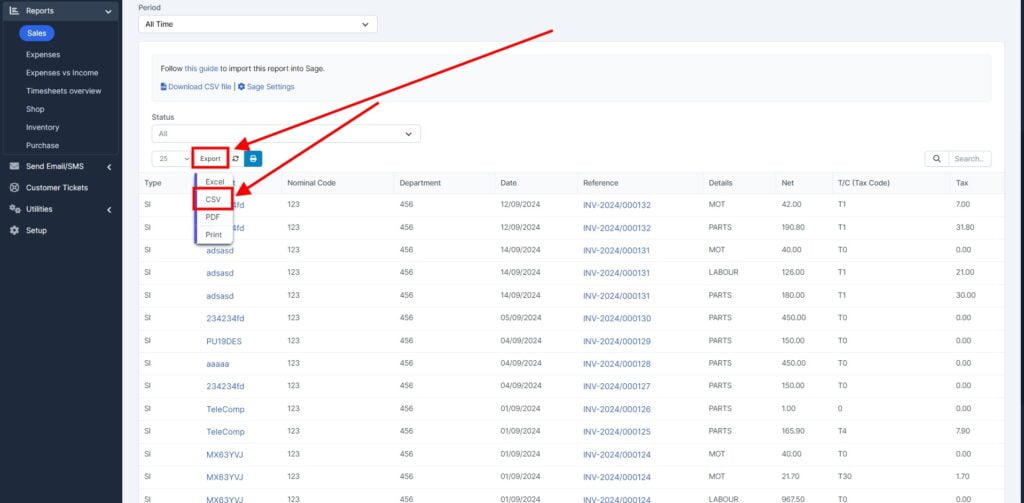
Task: Open invoice INV-2024/000125 link
Action: pos(617,432)
